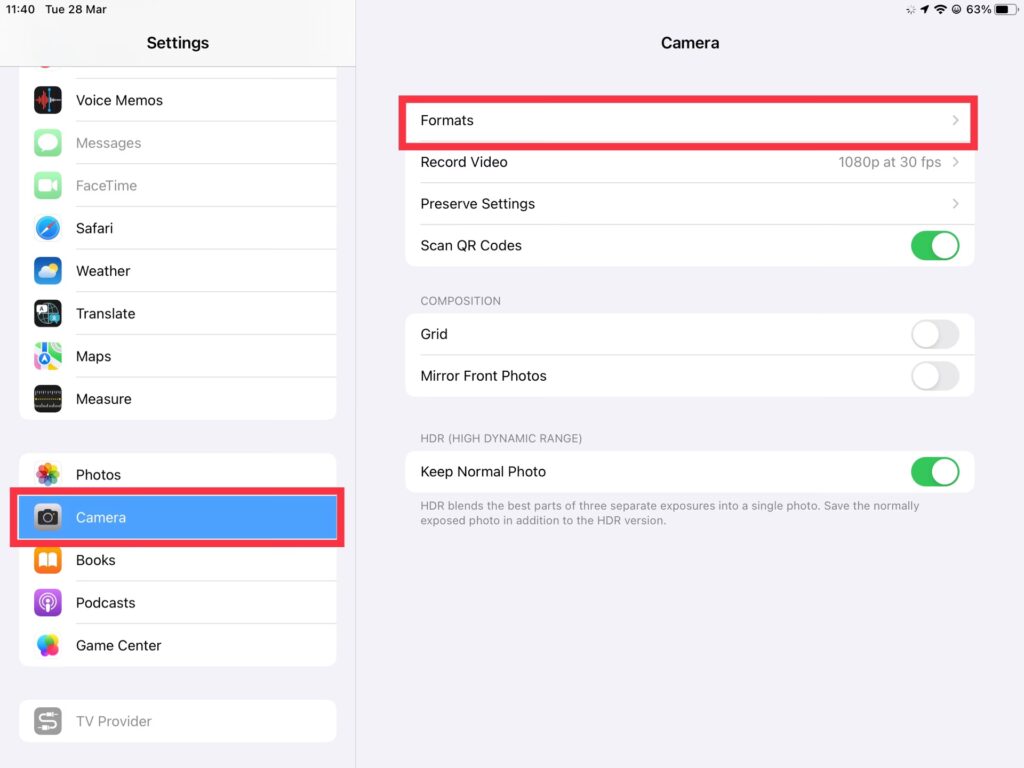Open TV Provider settings row
This screenshot has width=1024, height=768.
(178, 721)
